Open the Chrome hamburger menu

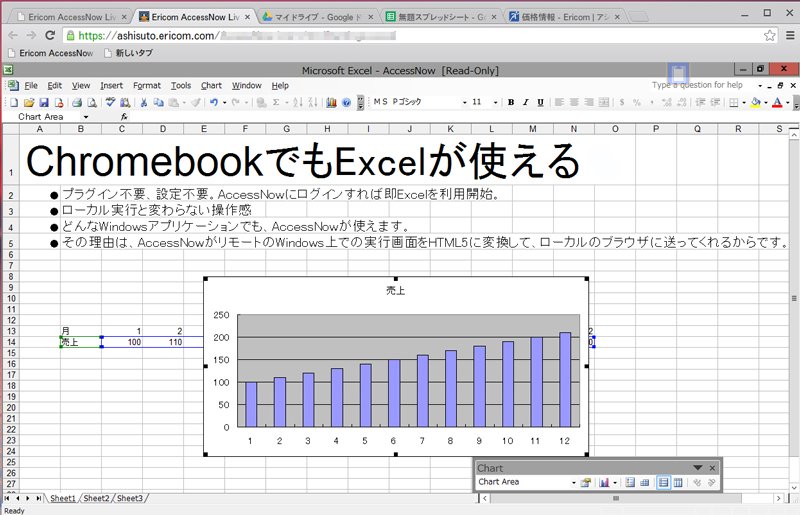pyautogui.click(x=790, y=35)
